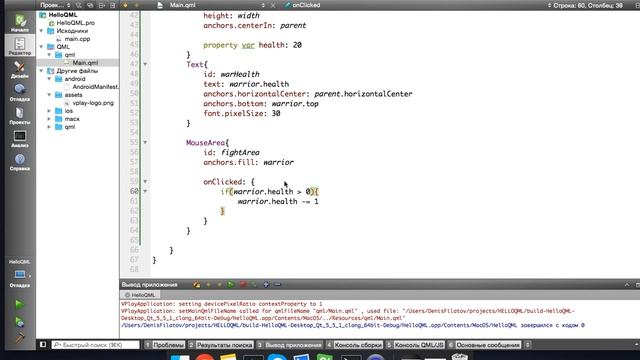
Task: Click the Start Debugging button
Action: coord(19,322)
